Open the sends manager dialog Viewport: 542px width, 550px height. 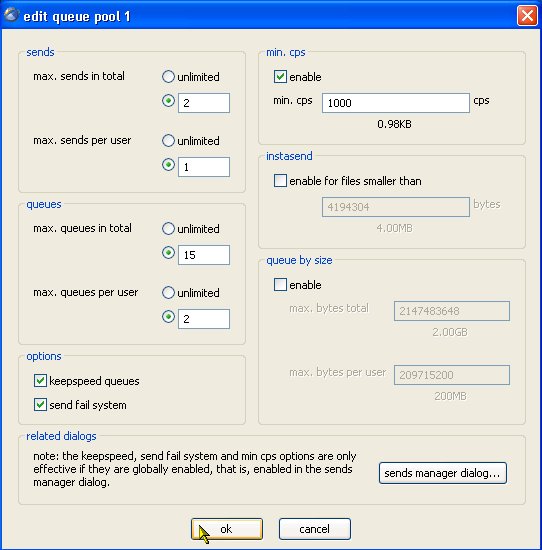(443, 473)
